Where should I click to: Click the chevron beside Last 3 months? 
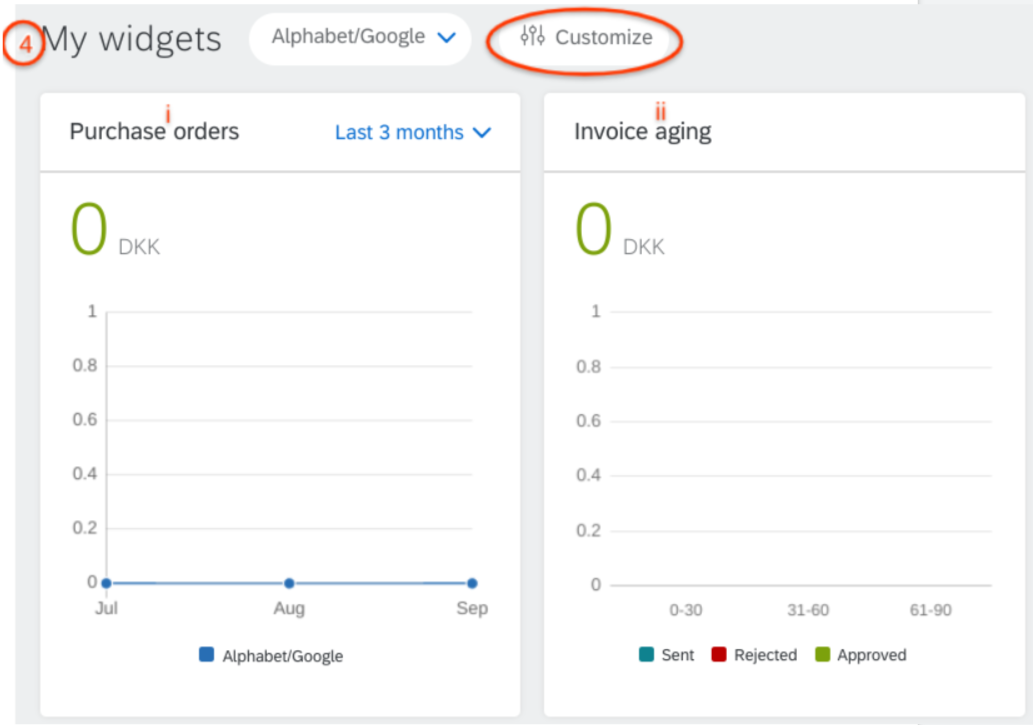(482, 133)
